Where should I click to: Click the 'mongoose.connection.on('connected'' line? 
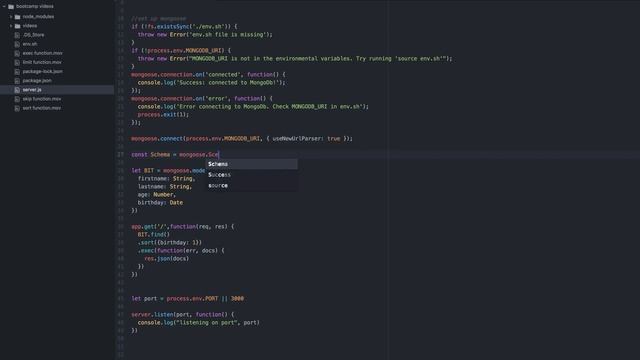[x=208, y=75]
